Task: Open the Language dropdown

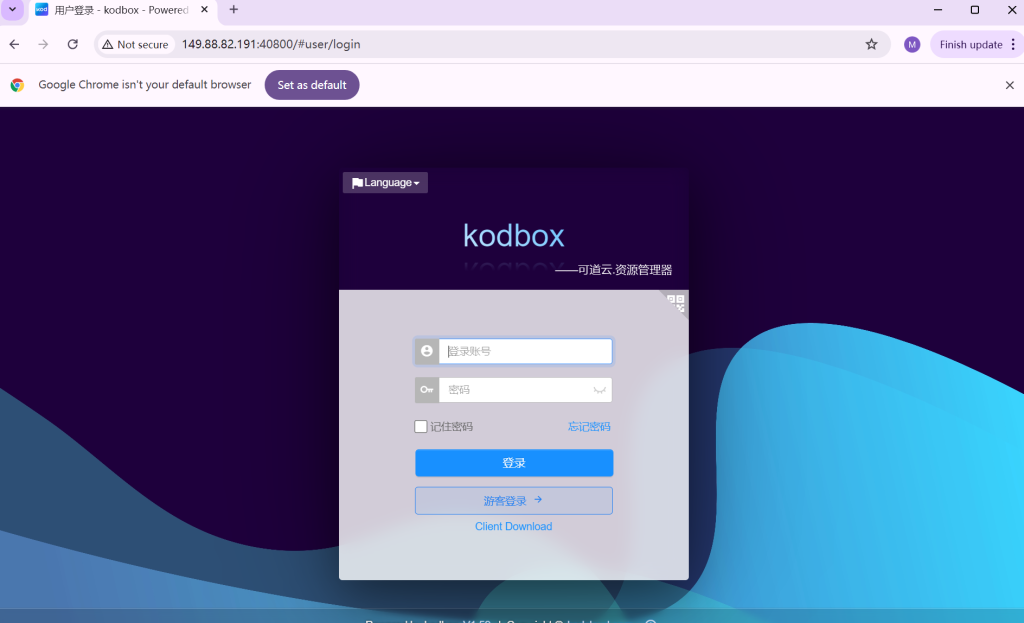Action: coord(385,183)
